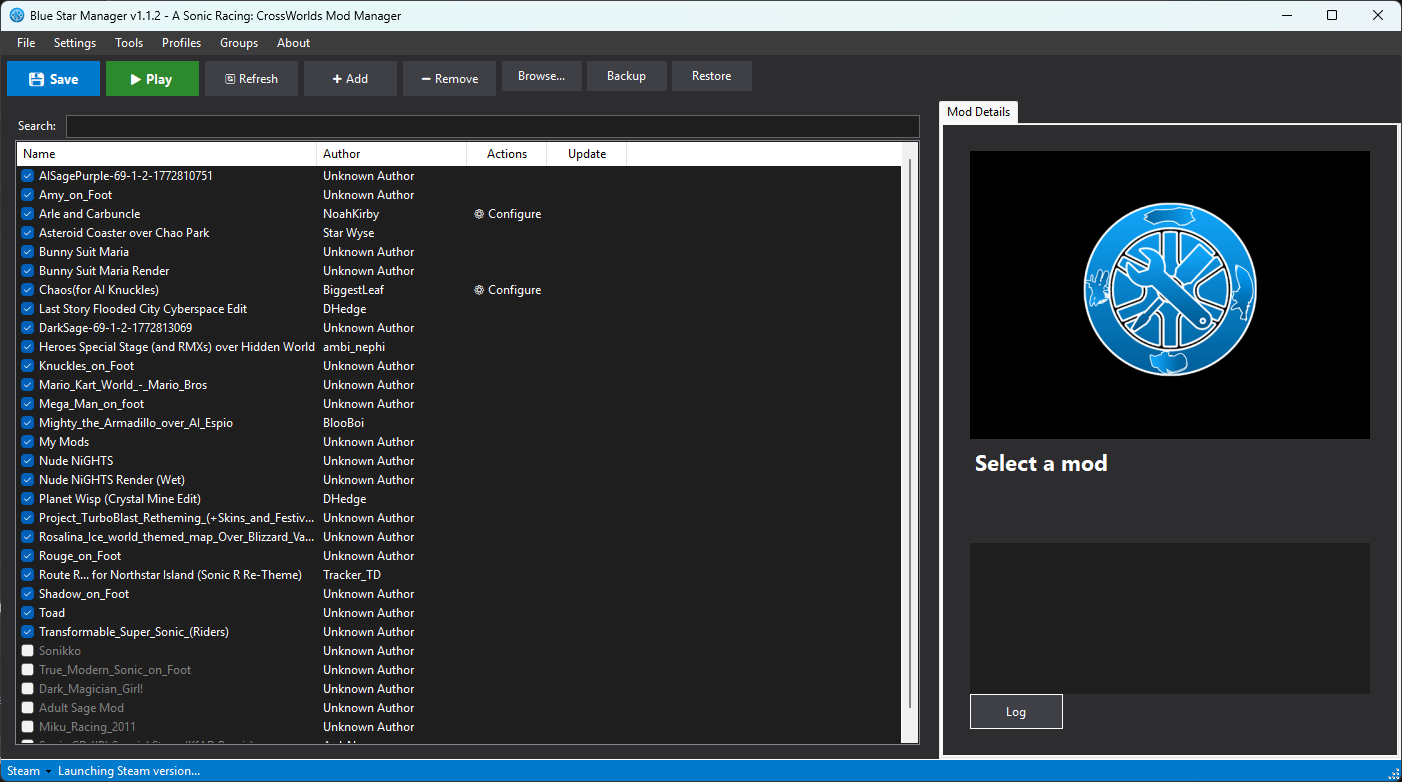This screenshot has width=1402, height=782.
Task: Disable the AISagePurple-69-1-2-1772810751 mod checkbox
Action: pos(28,176)
